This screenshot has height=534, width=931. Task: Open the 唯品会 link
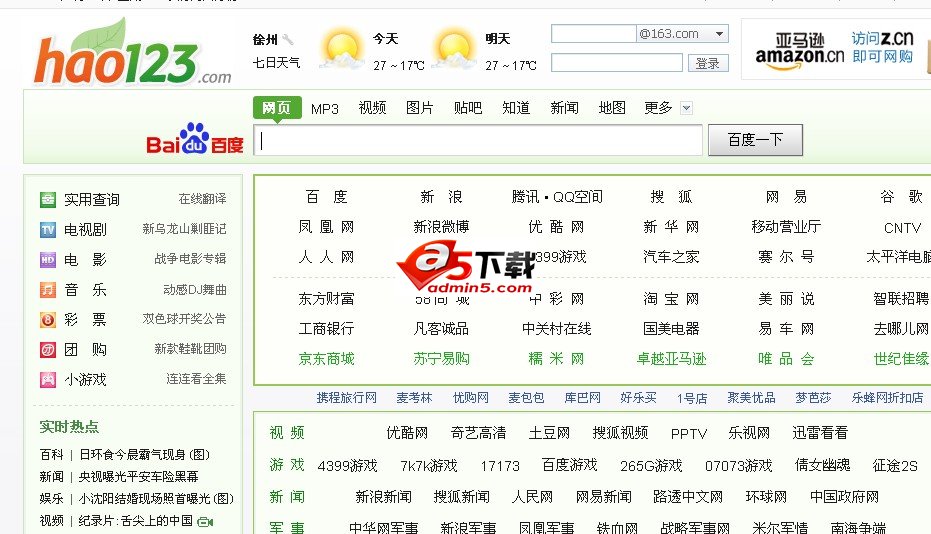click(x=786, y=359)
